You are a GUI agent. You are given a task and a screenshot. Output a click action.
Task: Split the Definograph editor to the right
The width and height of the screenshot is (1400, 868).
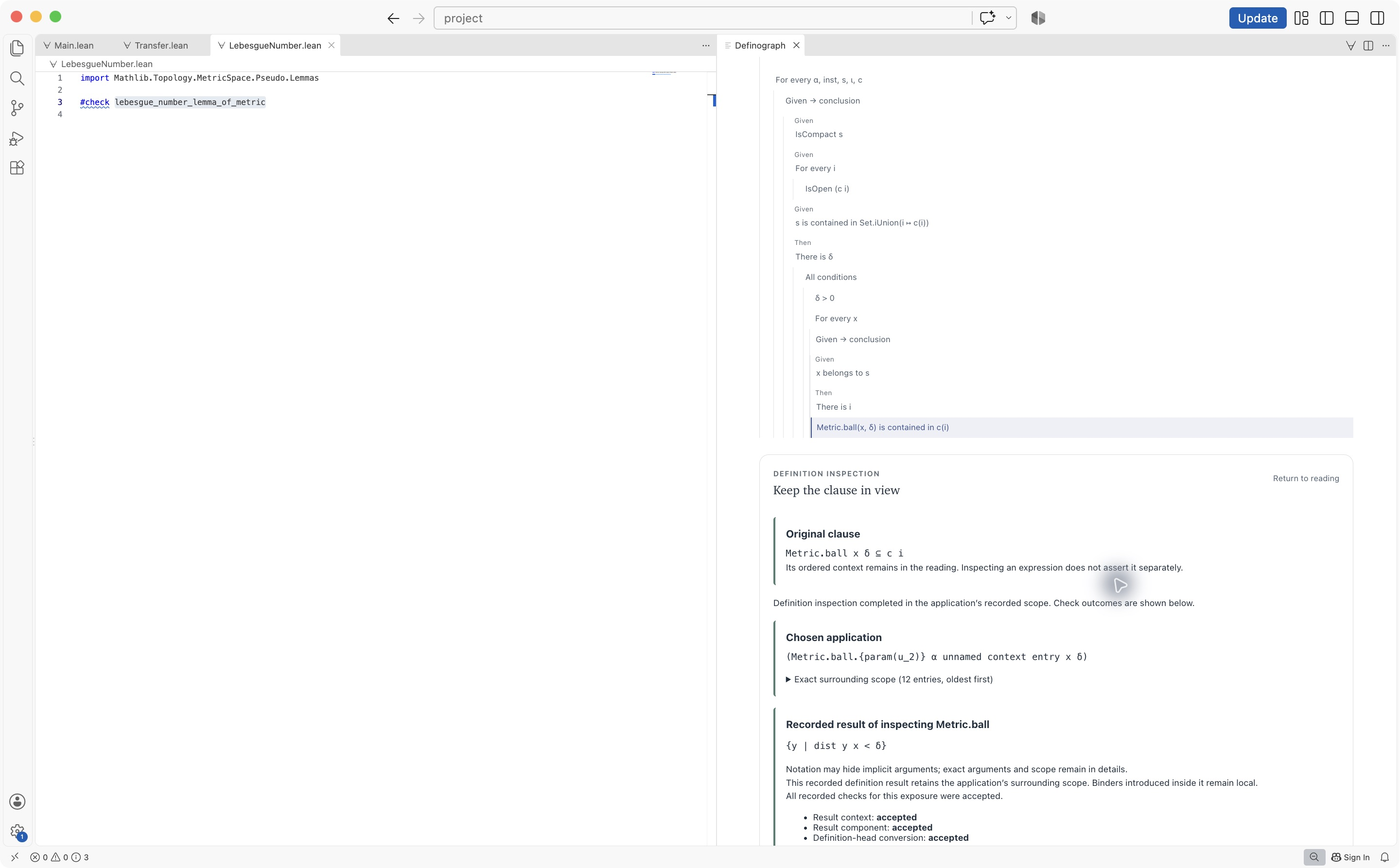tap(1368, 45)
